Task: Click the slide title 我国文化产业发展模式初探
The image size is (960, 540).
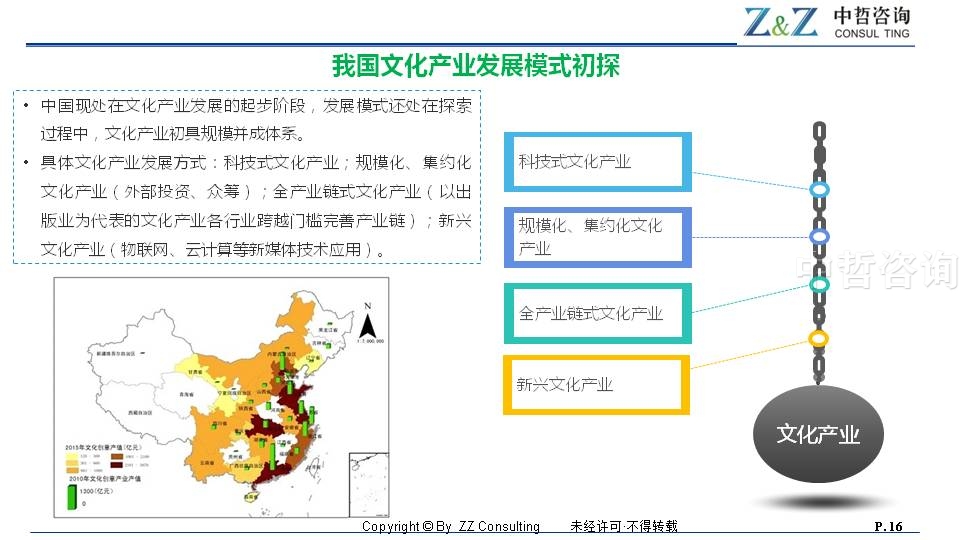Action: click(476, 66)
